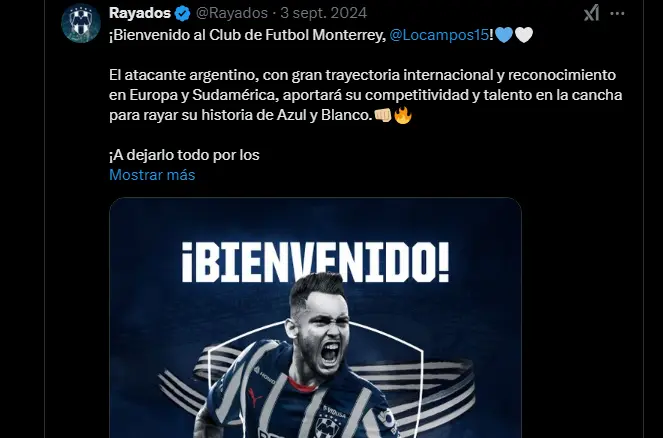Click the ¡BIENVENIDO! headline in image
Viewport: 663px width, 438px height.
(x=315, y=263)
